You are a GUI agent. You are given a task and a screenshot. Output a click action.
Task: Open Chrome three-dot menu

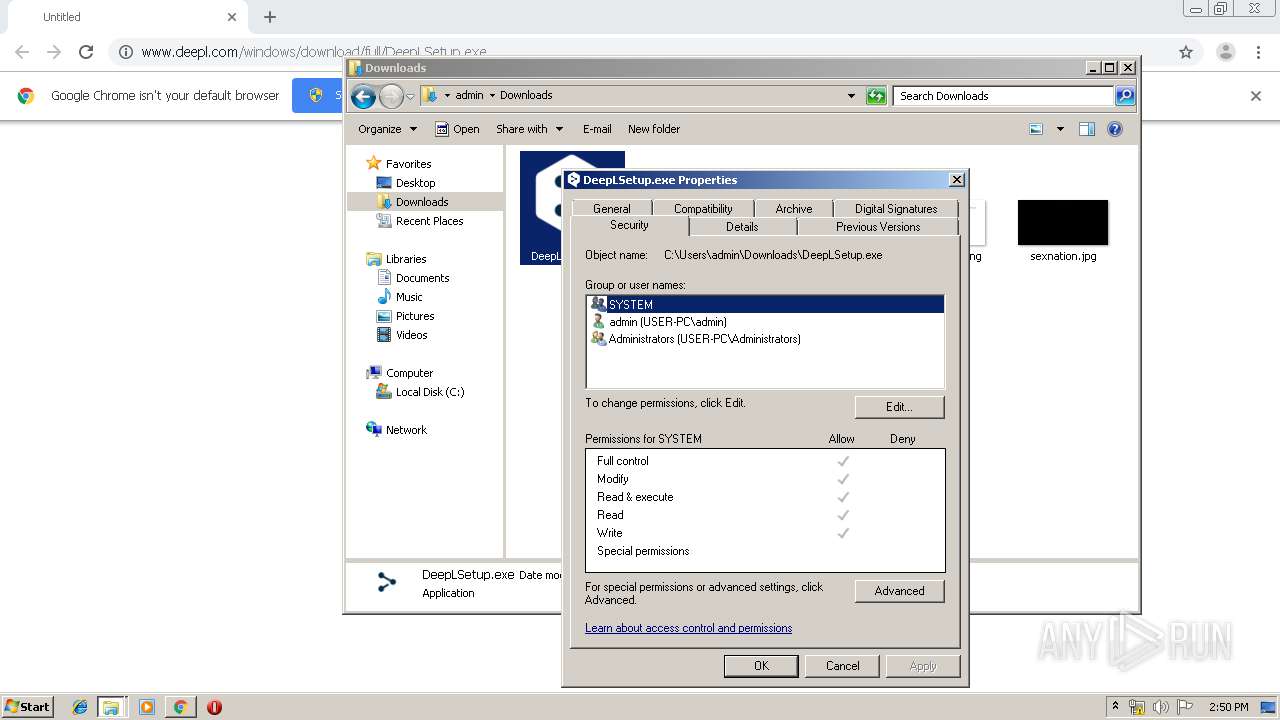[1258, 52]
